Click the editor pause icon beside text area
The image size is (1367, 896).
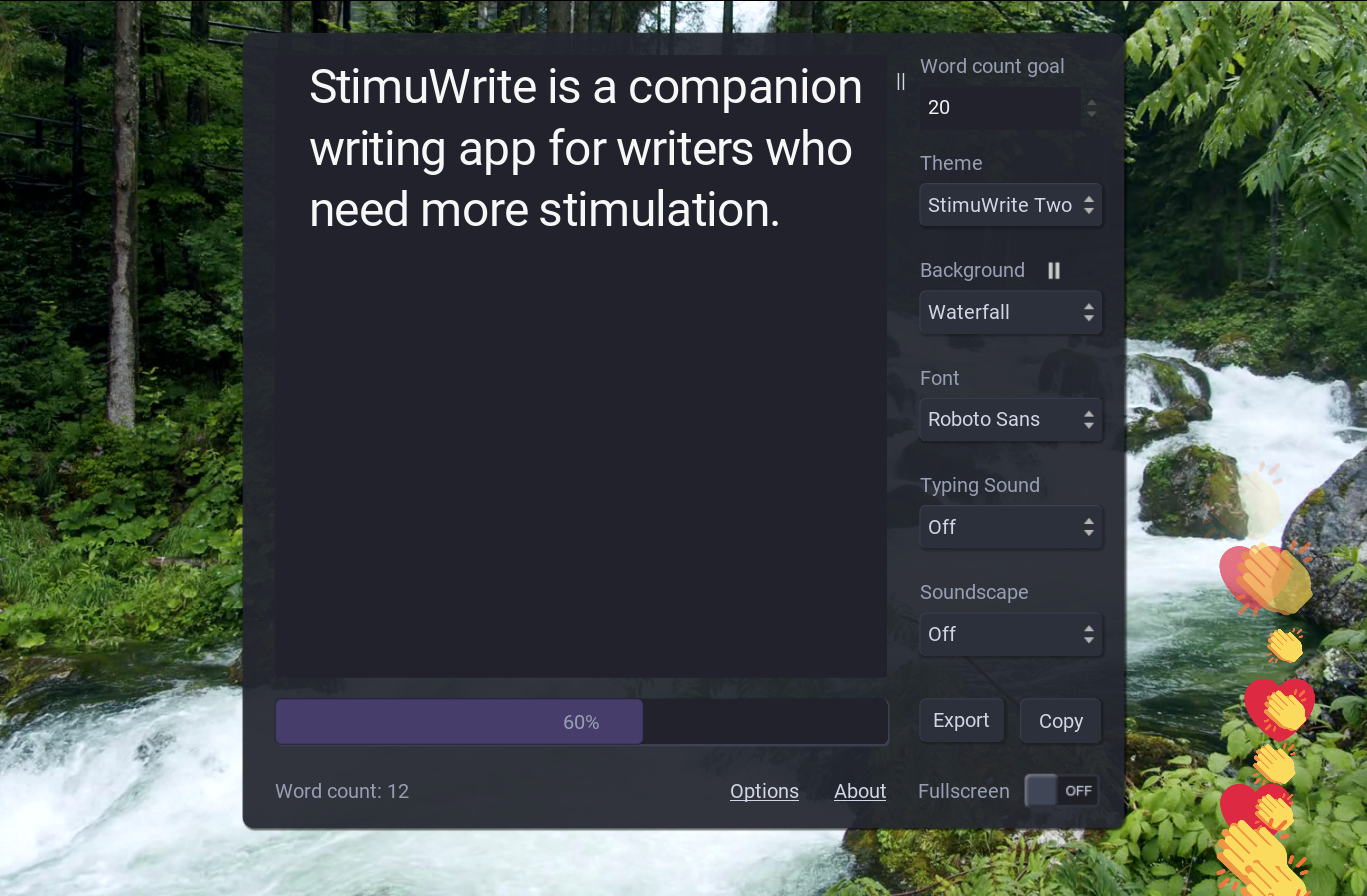901,82
